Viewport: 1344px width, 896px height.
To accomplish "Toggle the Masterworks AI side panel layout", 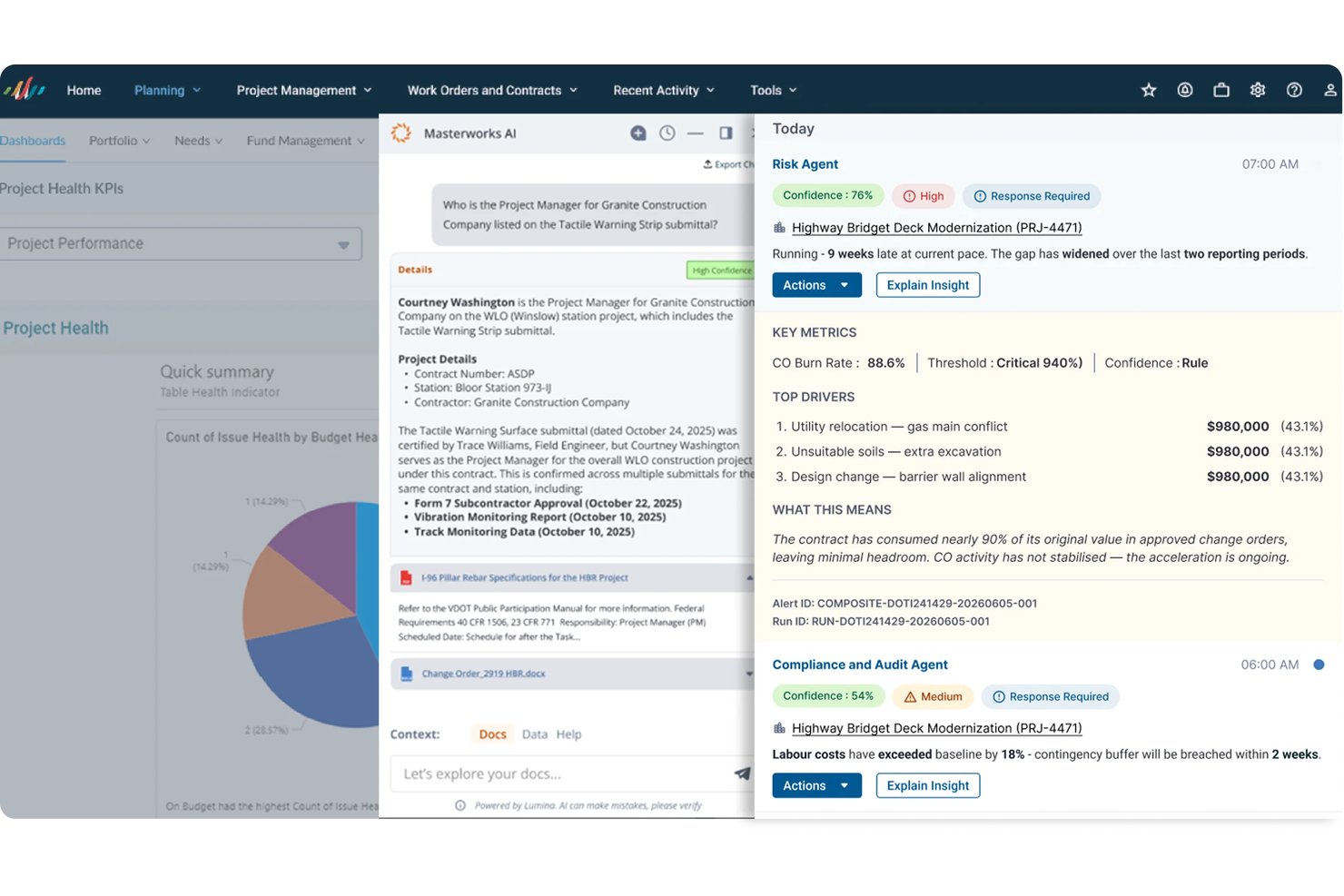I will pyautogui.click(x=726, y=133).
